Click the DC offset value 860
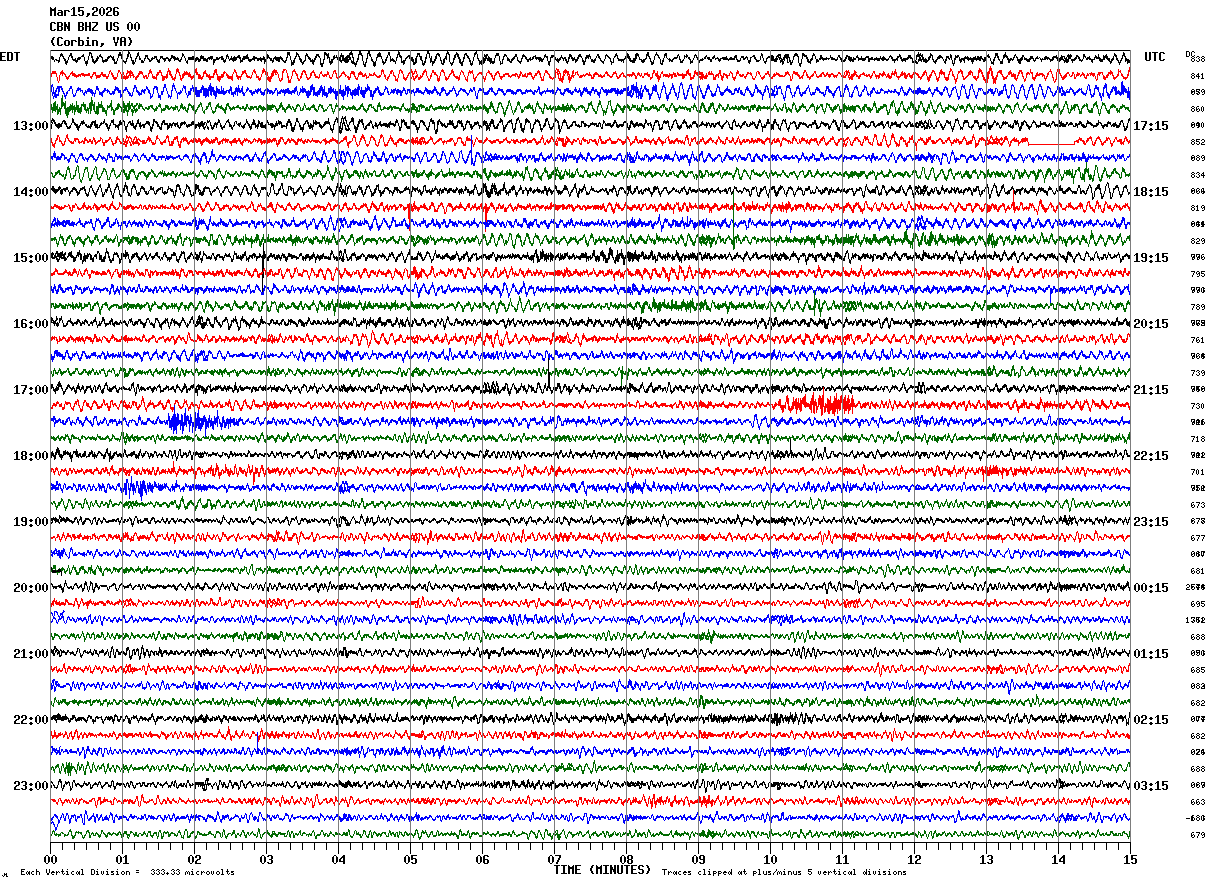The image size is (1210, 886). tap(1197, 109)
